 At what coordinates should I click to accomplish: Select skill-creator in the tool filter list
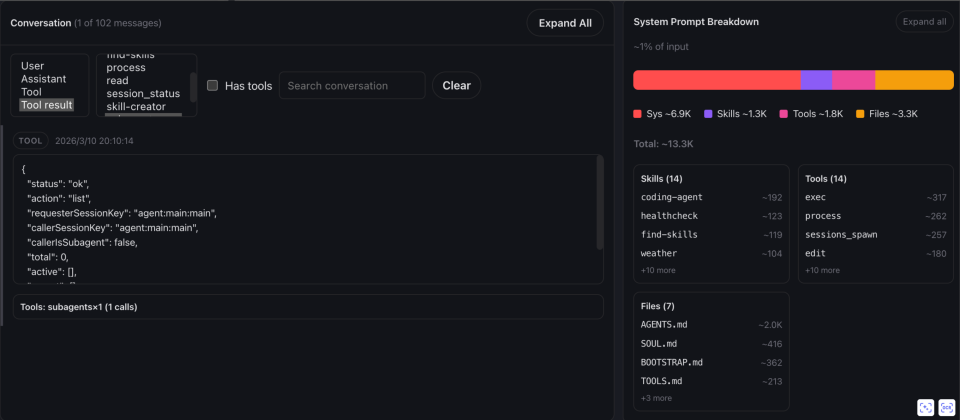[136, 107]
